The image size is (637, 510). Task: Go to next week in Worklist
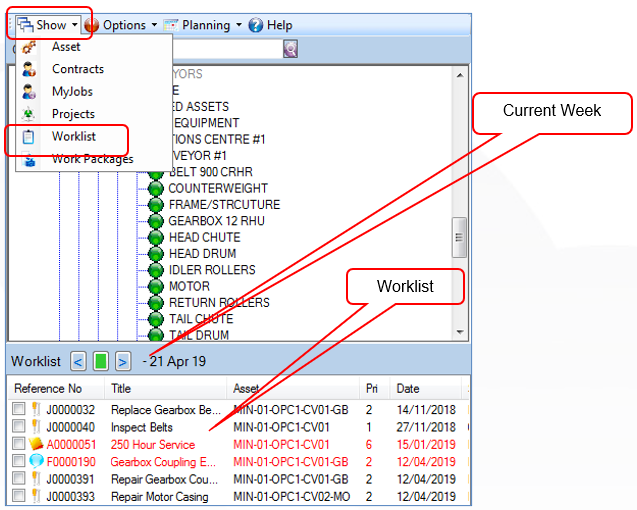tap(123, 361)
